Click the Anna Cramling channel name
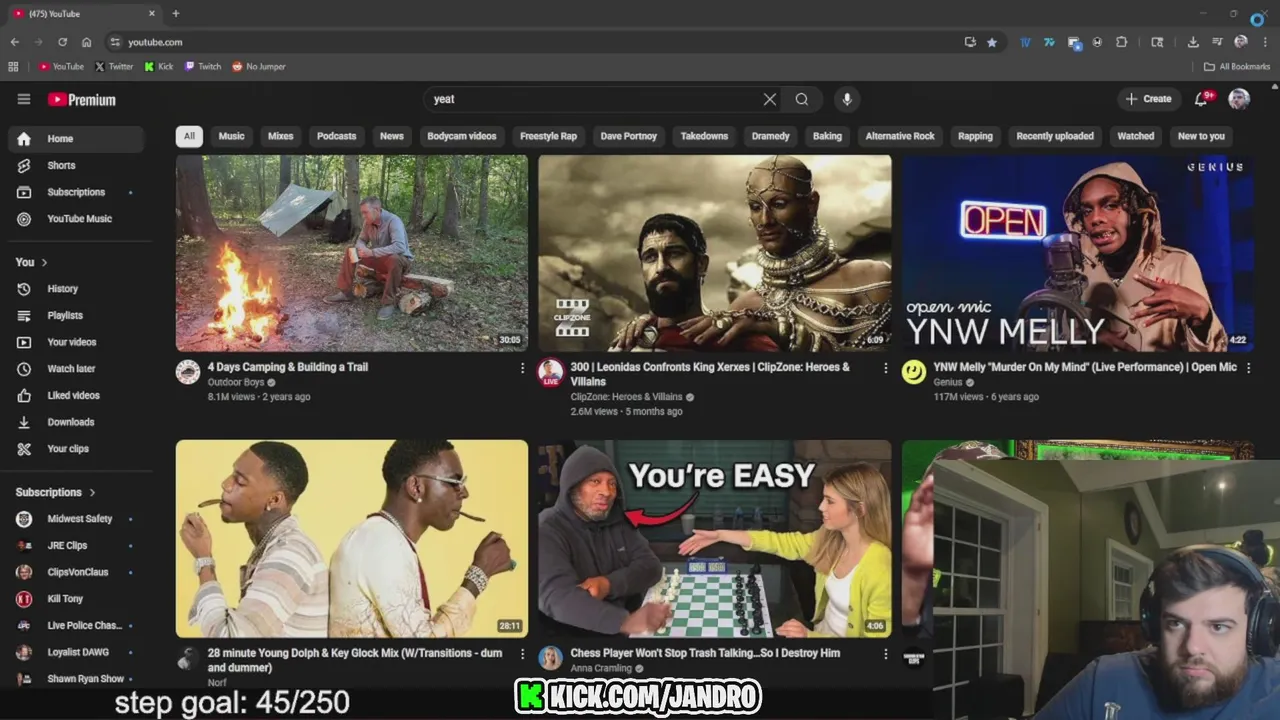Screen dimensions: 1280x720 point(601,668)
